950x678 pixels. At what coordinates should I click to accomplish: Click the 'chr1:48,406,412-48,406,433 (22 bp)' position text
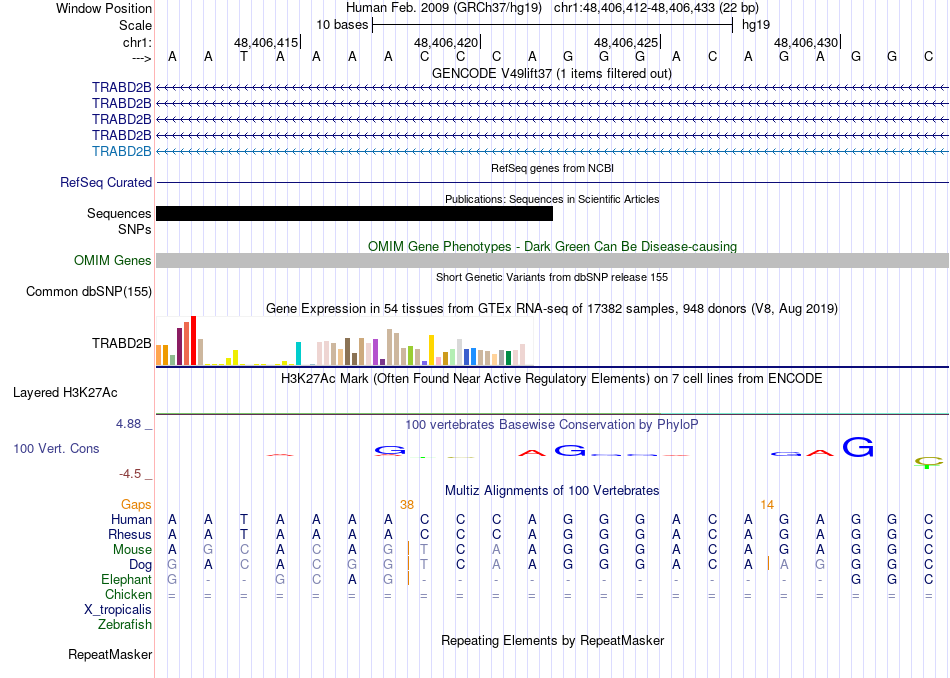(x=656, y=8)
